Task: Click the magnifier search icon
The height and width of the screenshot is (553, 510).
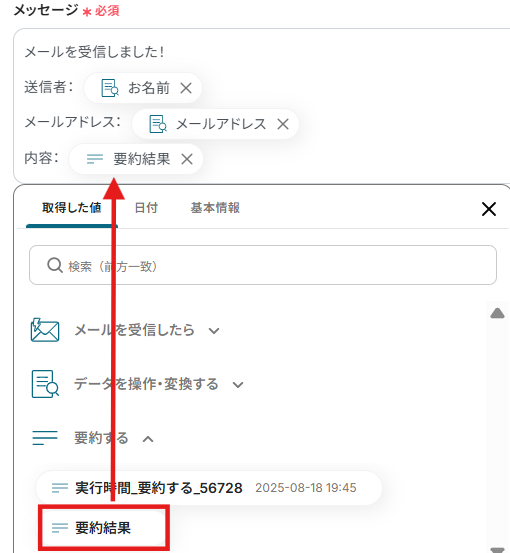Action: 55,265
